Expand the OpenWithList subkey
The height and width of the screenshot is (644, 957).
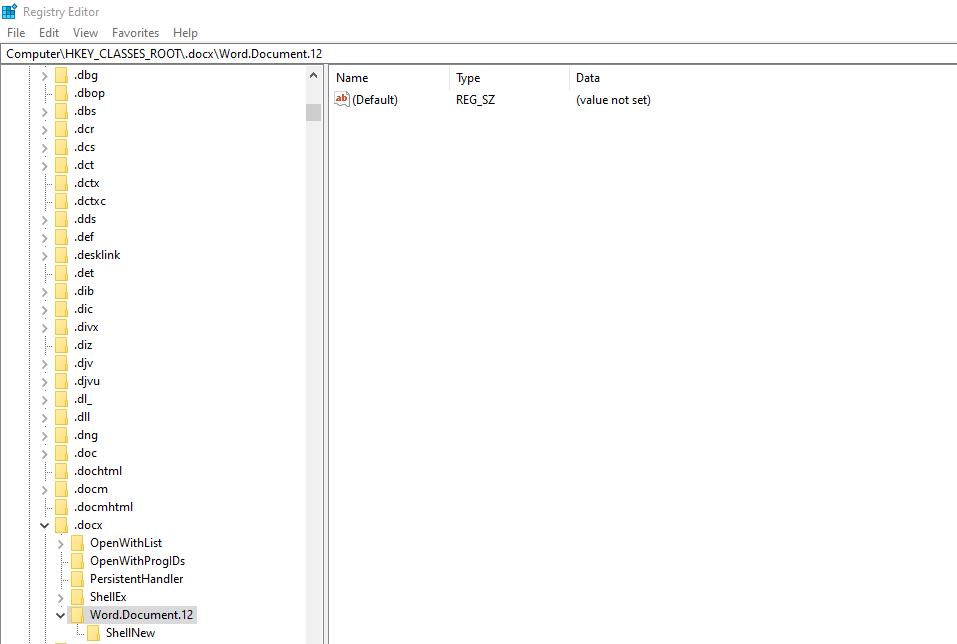(60, 545)
